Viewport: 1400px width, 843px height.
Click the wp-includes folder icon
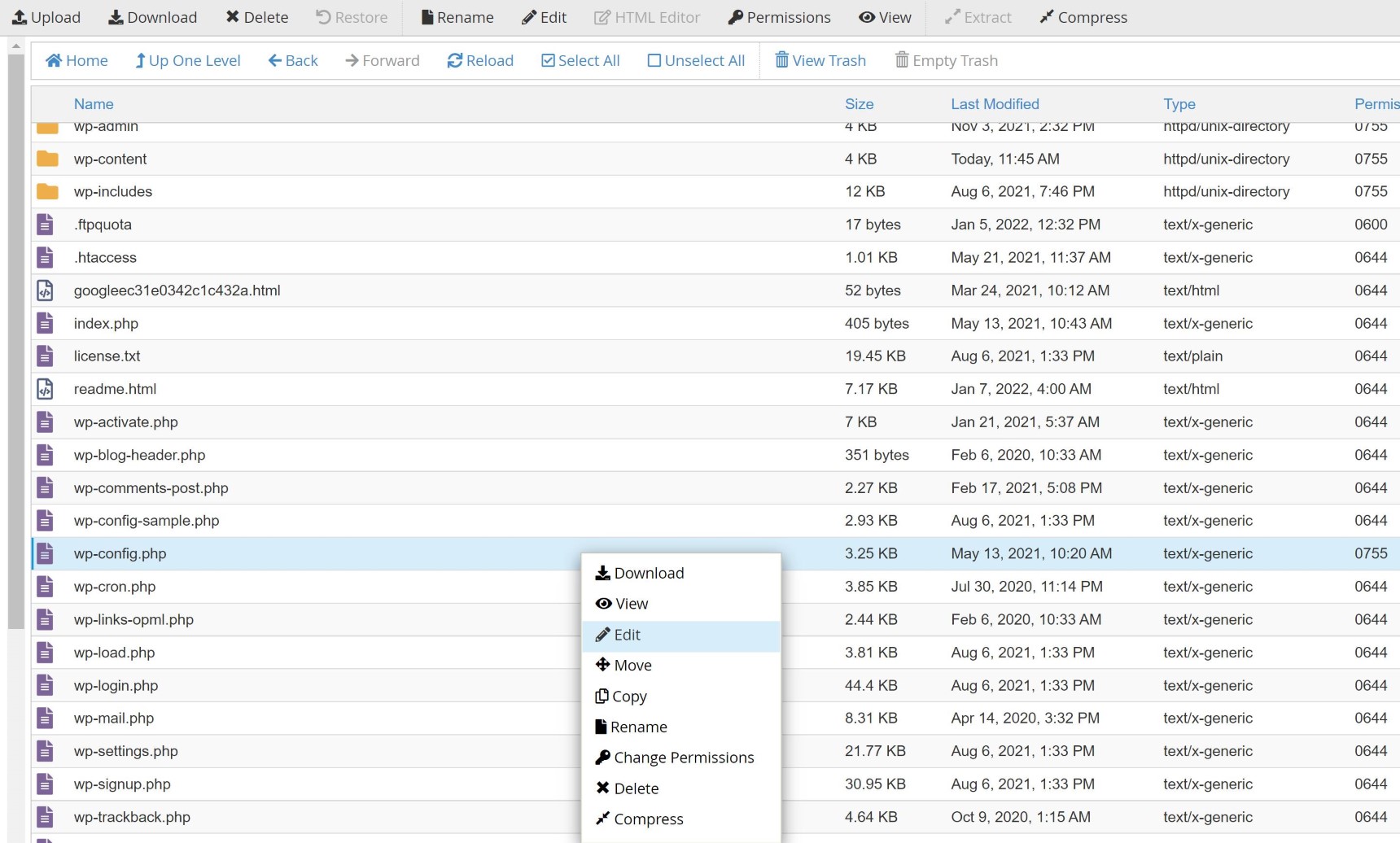(47, 191)
